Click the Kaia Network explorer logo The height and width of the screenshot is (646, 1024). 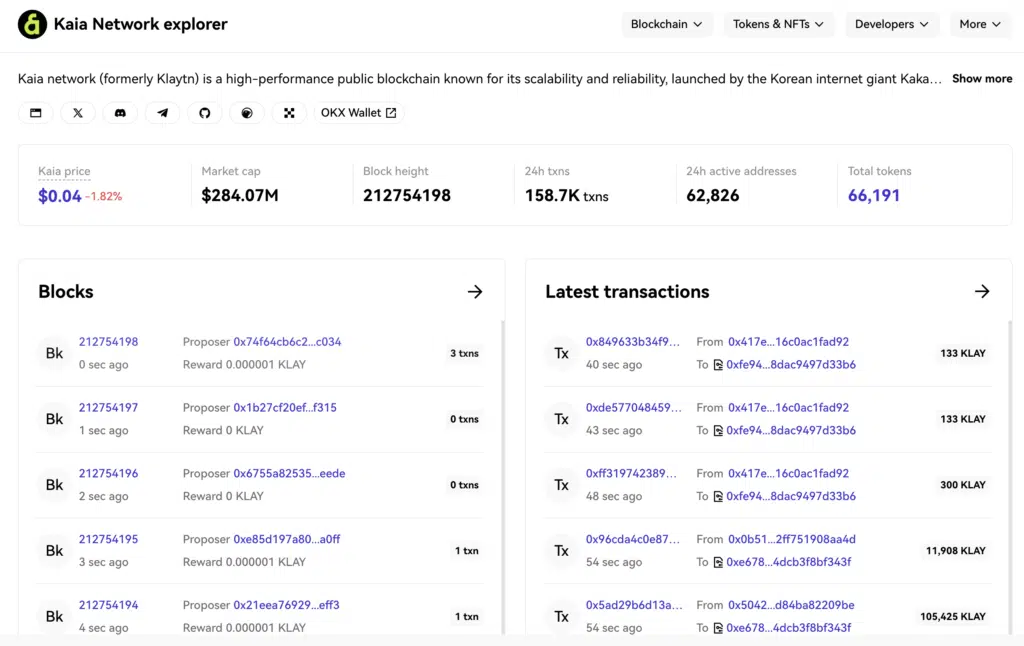(33, 24)
